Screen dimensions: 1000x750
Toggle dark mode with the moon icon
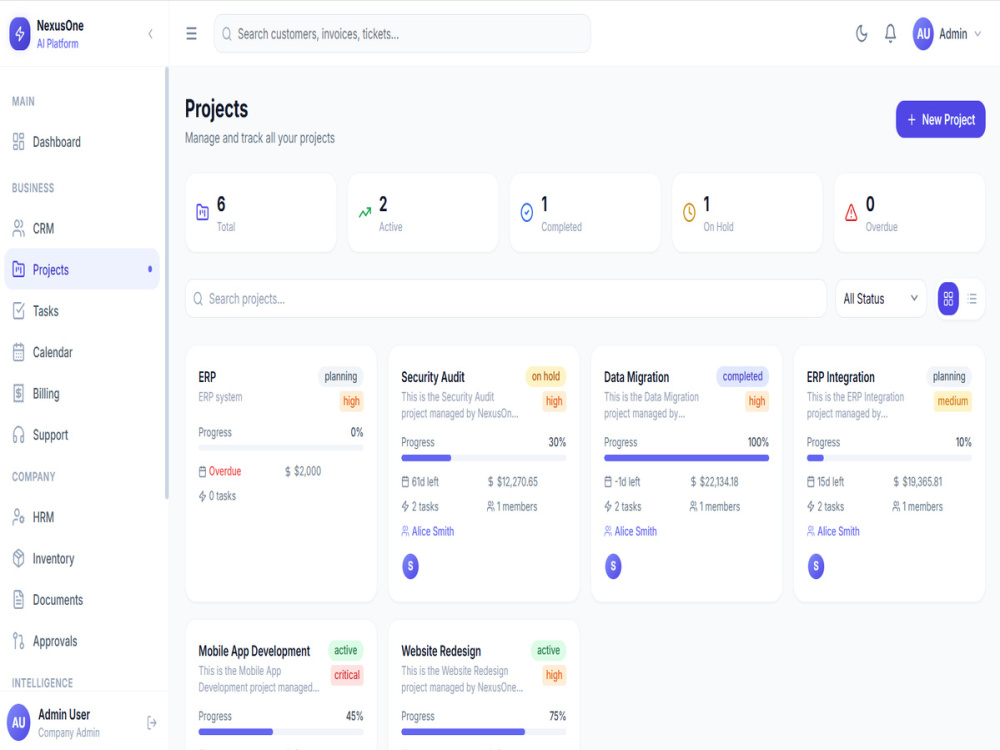pyautogui.click(x=862, y=34)
